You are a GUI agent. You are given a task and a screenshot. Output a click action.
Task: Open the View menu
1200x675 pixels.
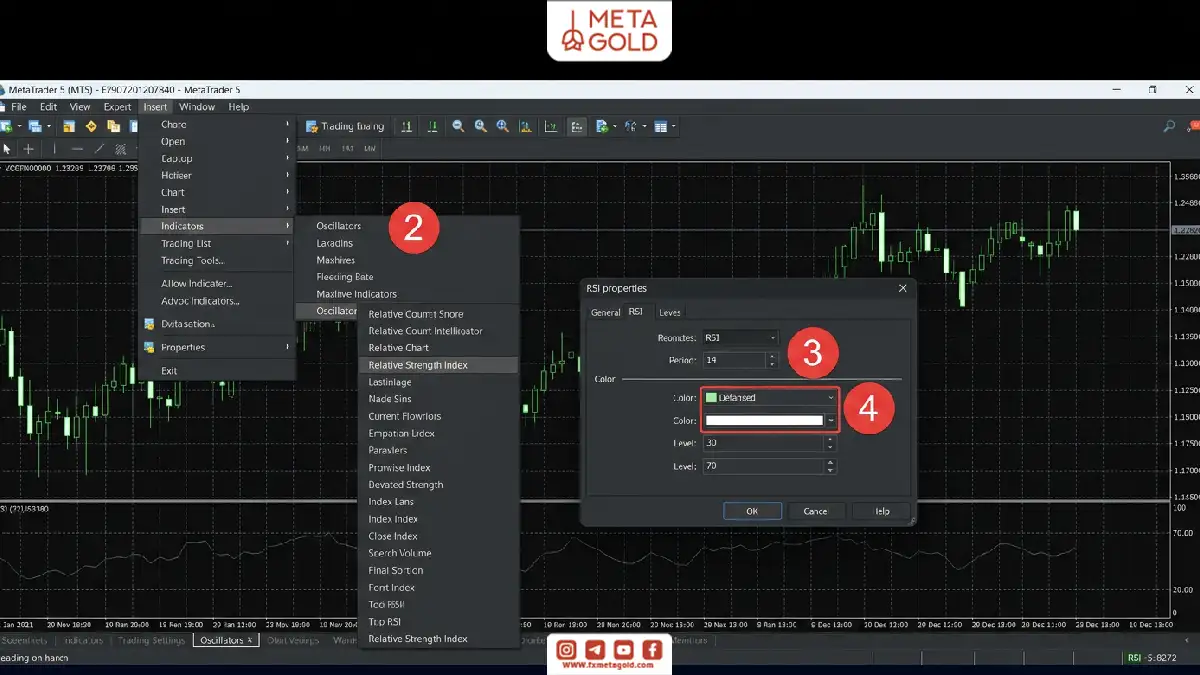point(80,107)
